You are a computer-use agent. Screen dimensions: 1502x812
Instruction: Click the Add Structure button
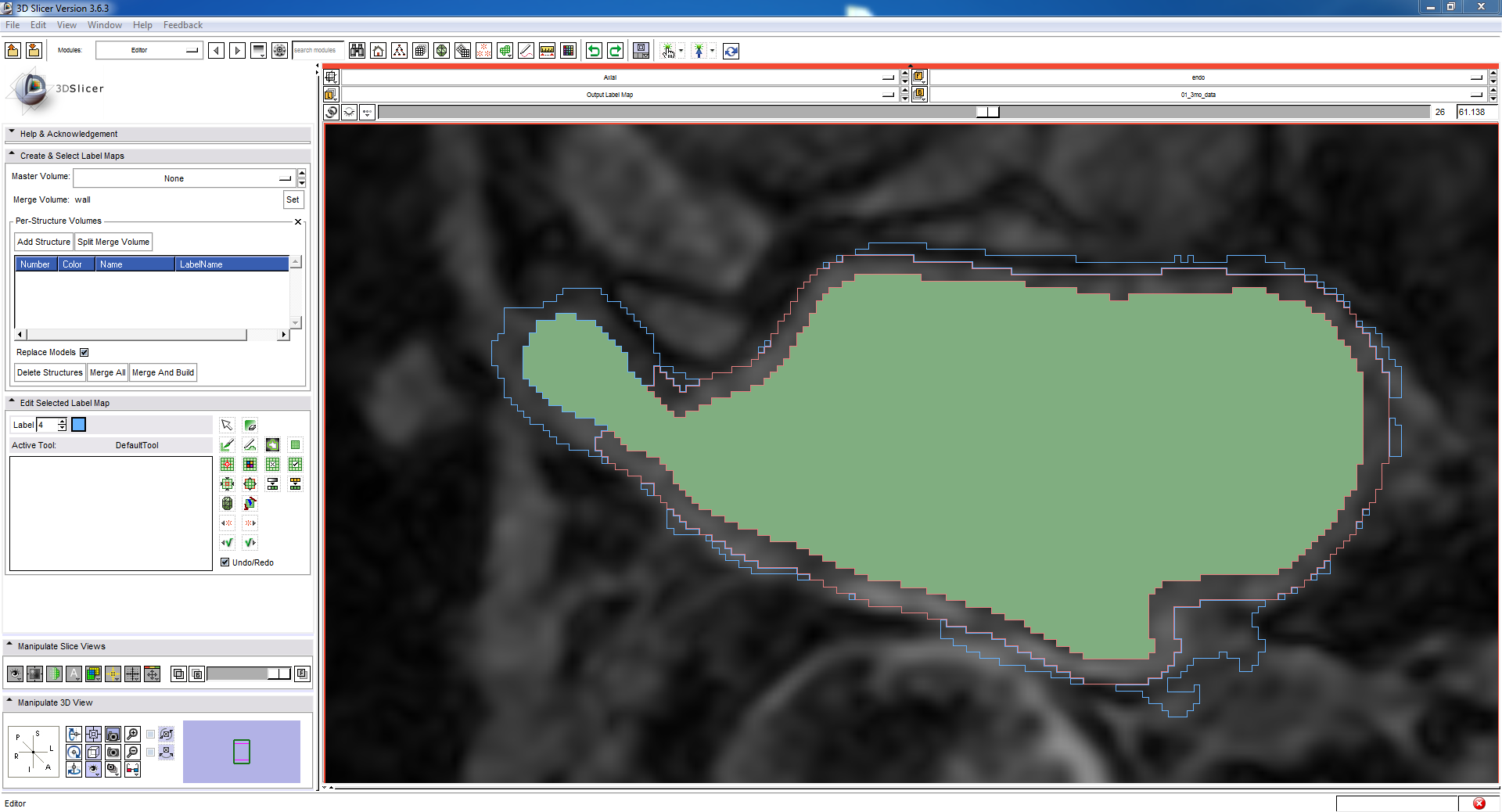click(x=44, y=242)
